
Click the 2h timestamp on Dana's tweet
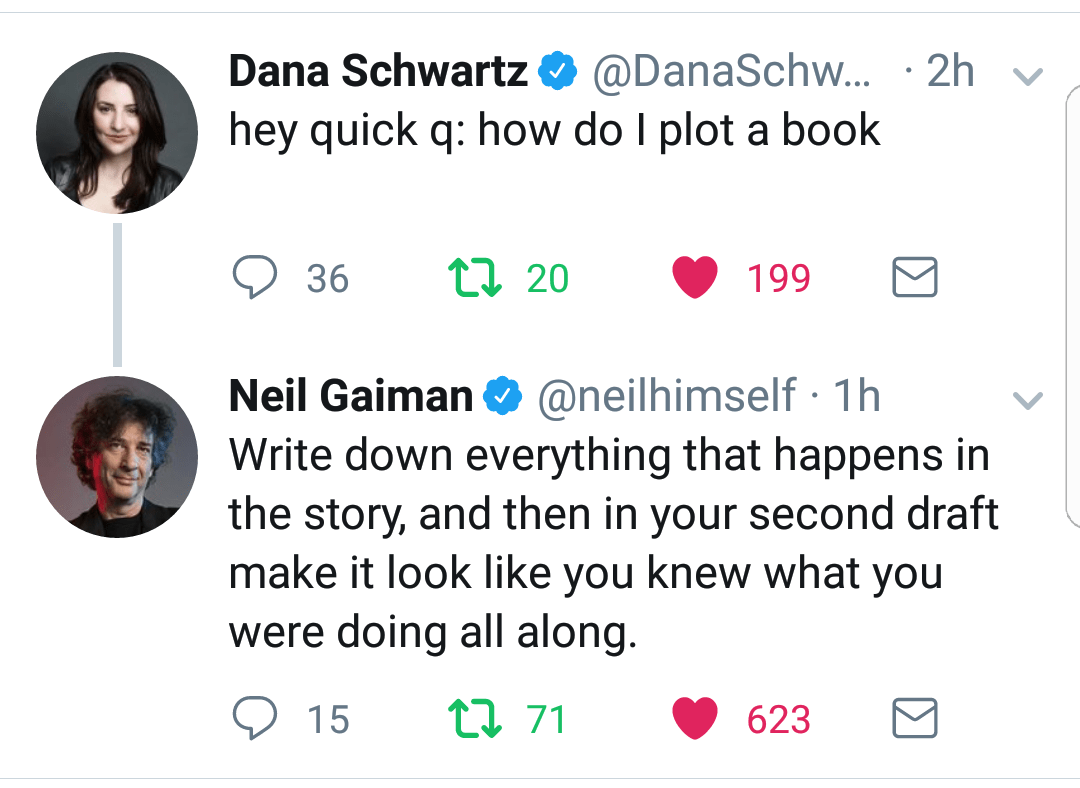pos(950,72)
